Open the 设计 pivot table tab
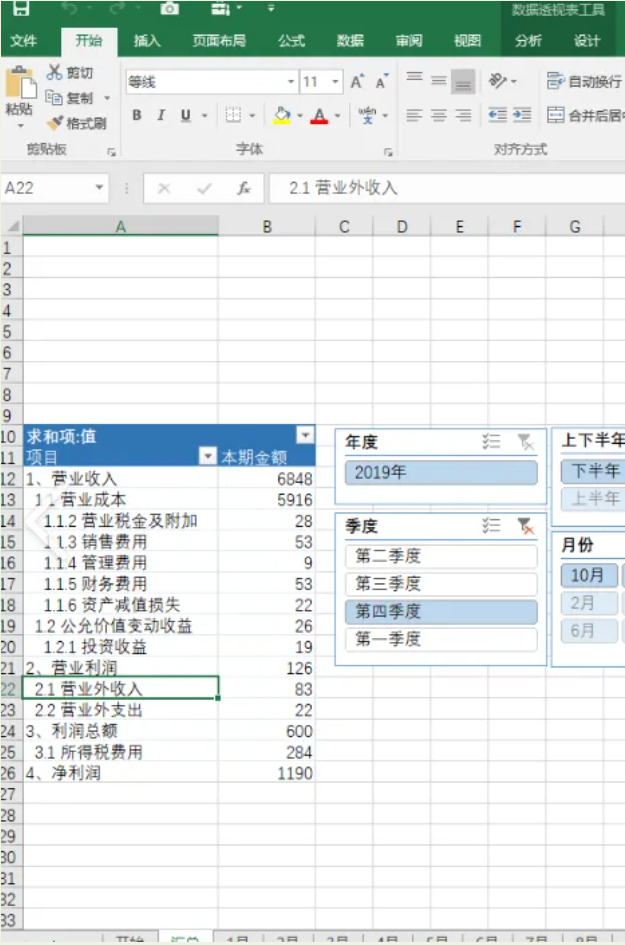 (586, 40)
